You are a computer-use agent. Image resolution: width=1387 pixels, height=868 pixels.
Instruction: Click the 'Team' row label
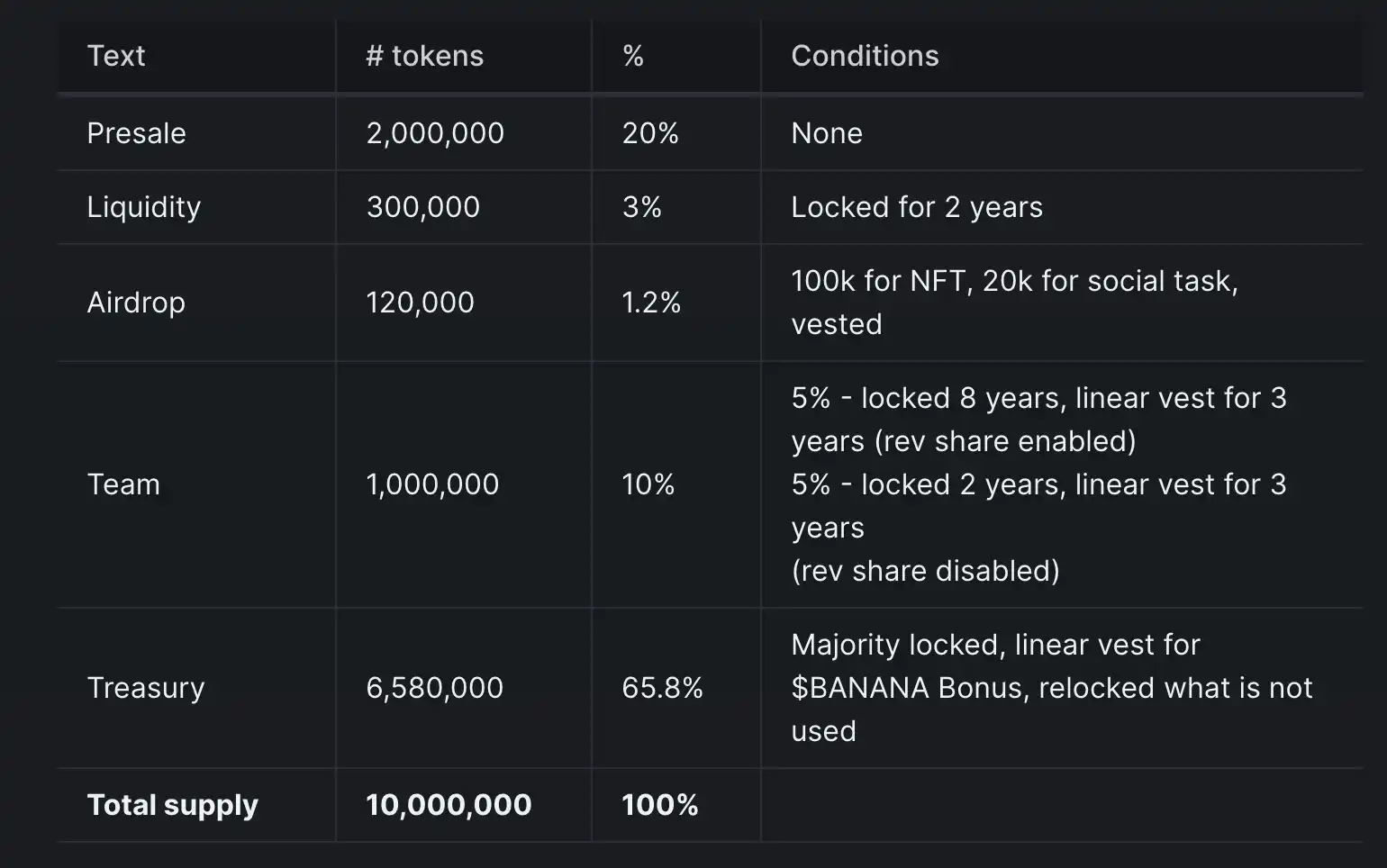point(123,484)
